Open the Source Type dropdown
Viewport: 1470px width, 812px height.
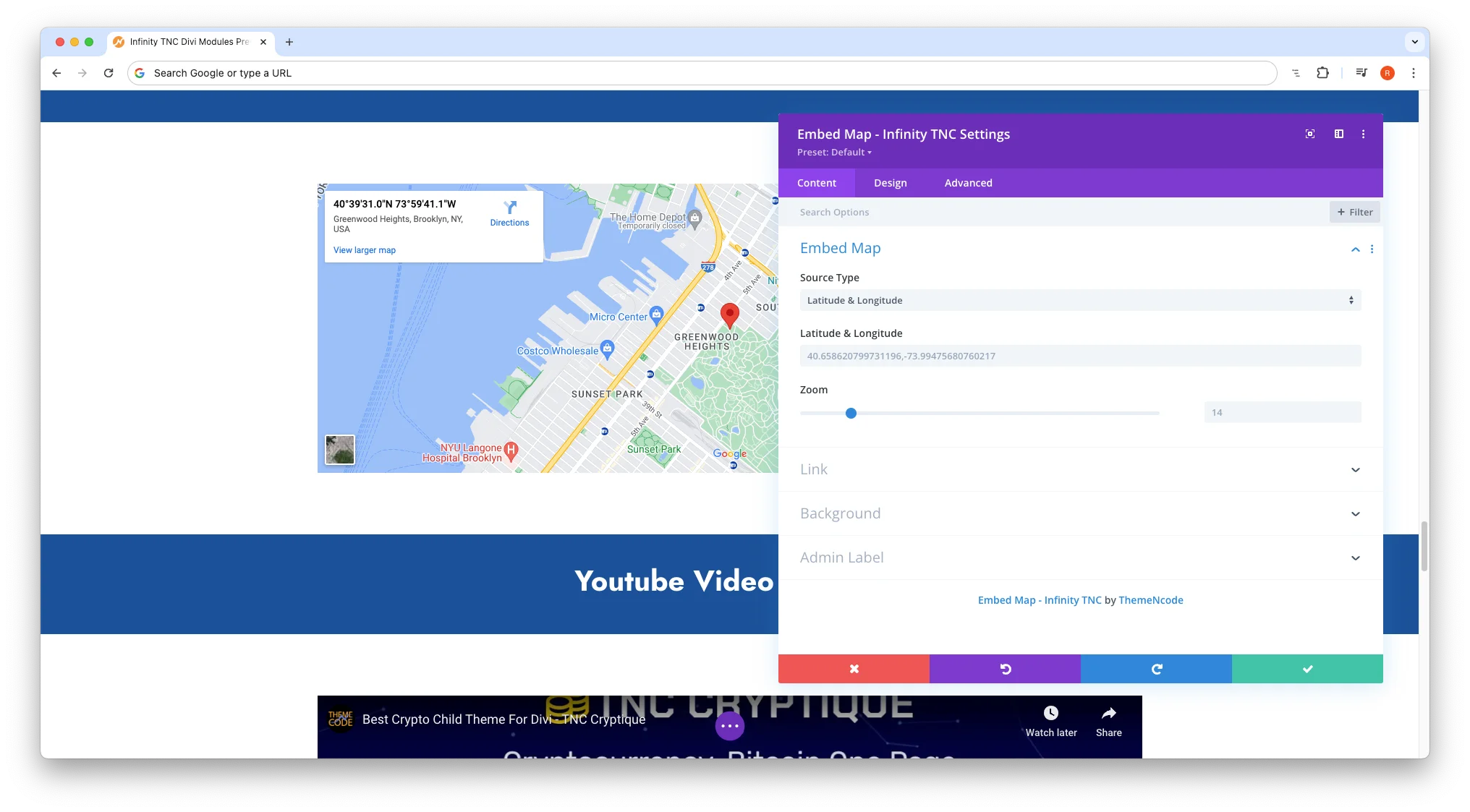tap(1080, 299)
